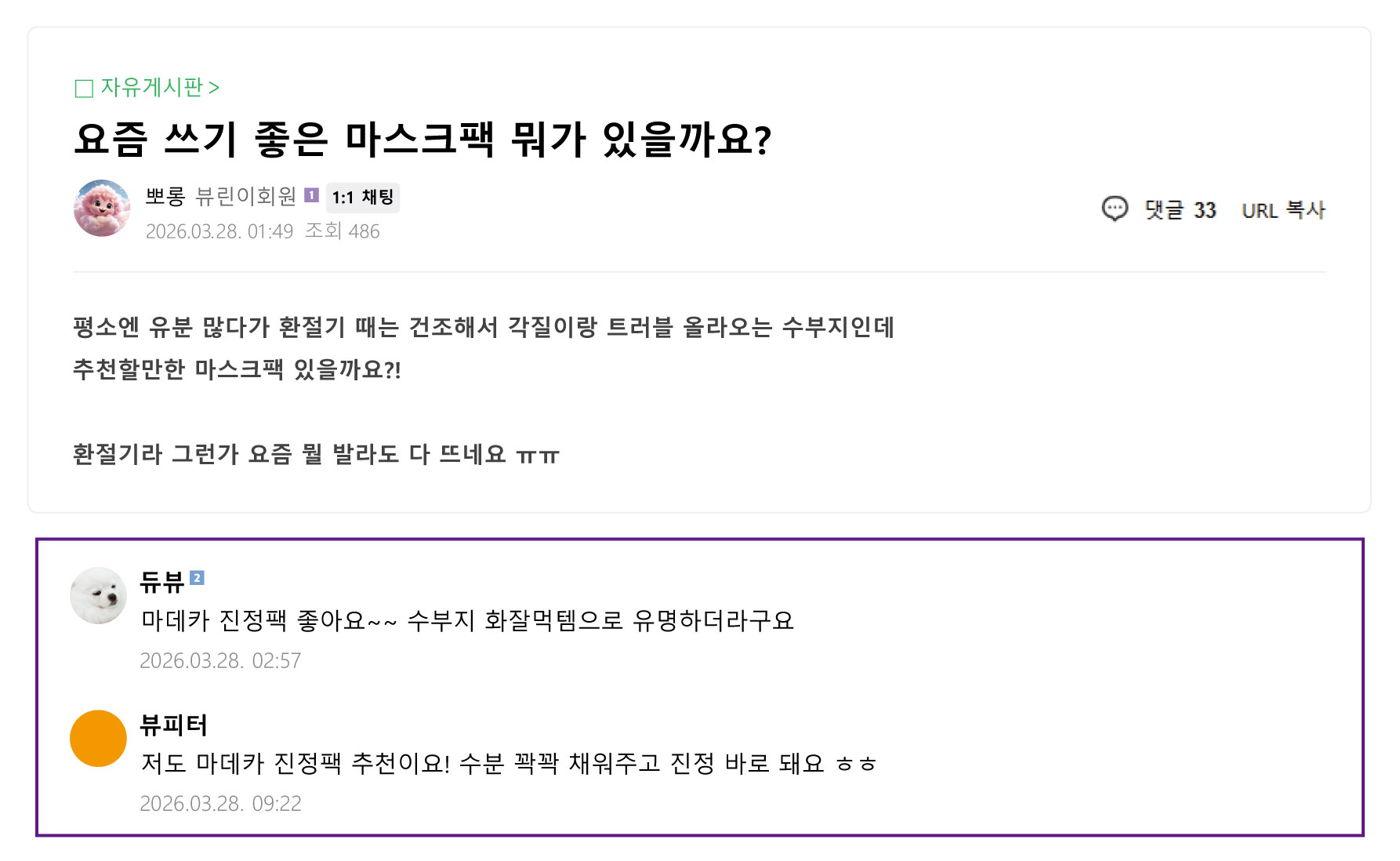This screenshot has height=861, width=1400.
Task: Click the level 2 badge beside 듀뷰
Action: point(198,578)
